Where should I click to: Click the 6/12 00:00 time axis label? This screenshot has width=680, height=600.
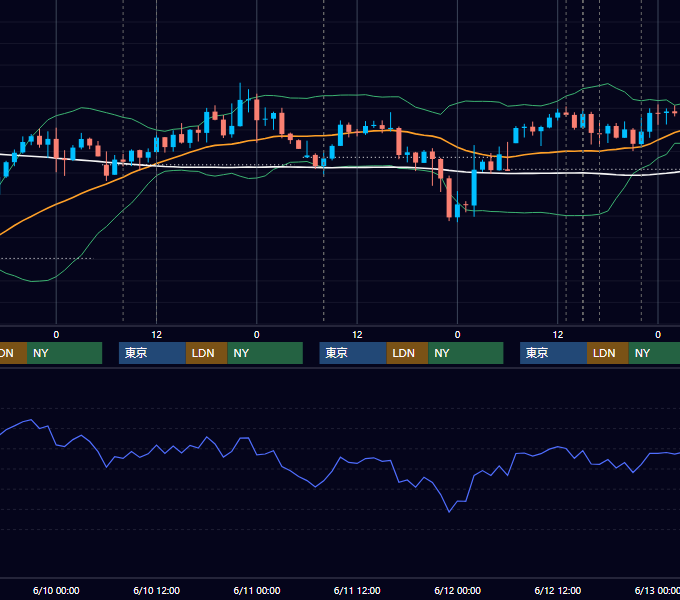458,590
